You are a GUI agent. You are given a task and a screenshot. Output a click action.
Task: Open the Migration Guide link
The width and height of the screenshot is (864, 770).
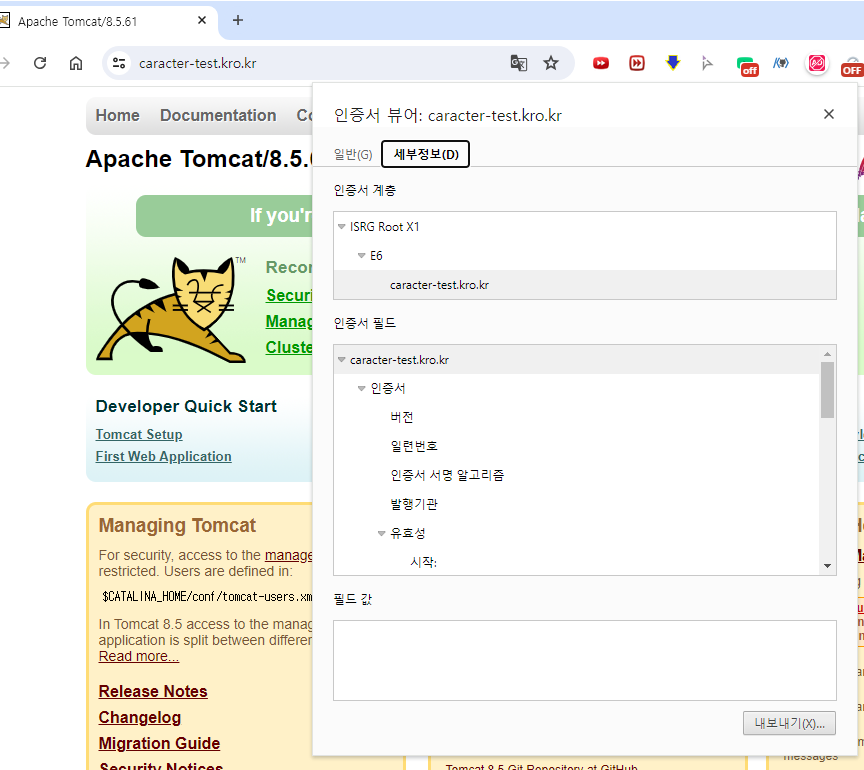pyautogui.click(x=159, y=743)
